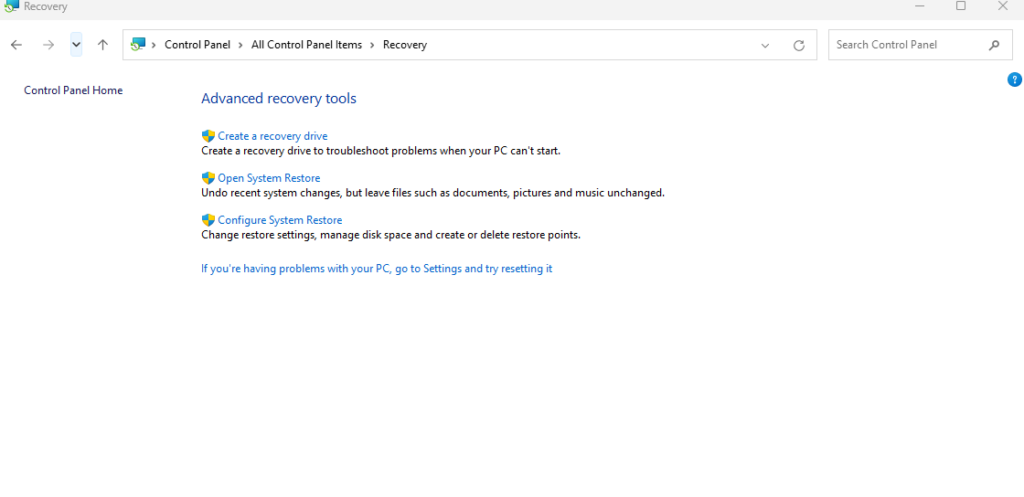Screen dimensions: 1024x497
Task: Maximize the Recovery window
Action: pyautogui.click(x=961, y=7)
